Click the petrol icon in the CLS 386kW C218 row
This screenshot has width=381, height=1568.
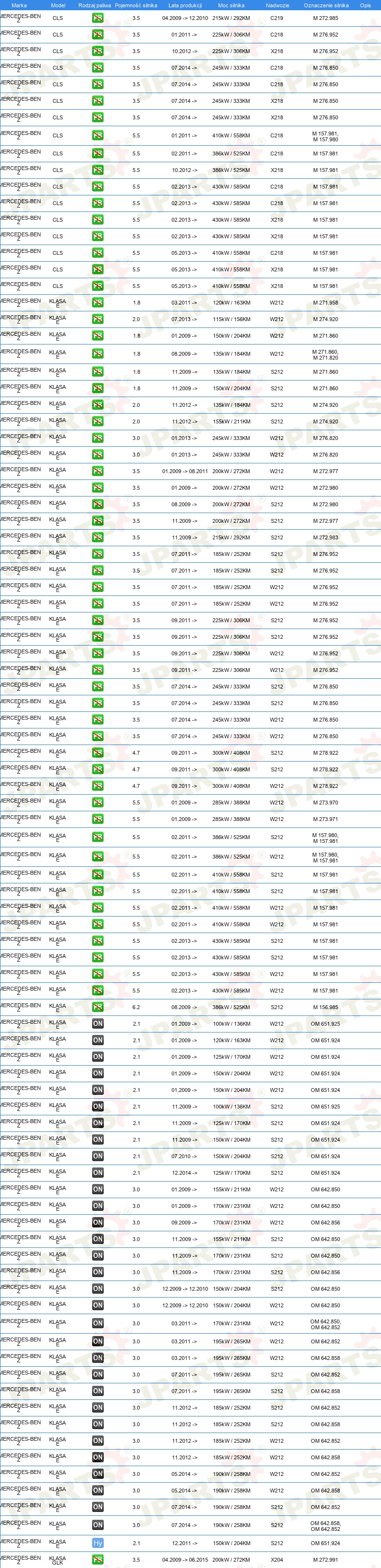(x=97, y=153)
